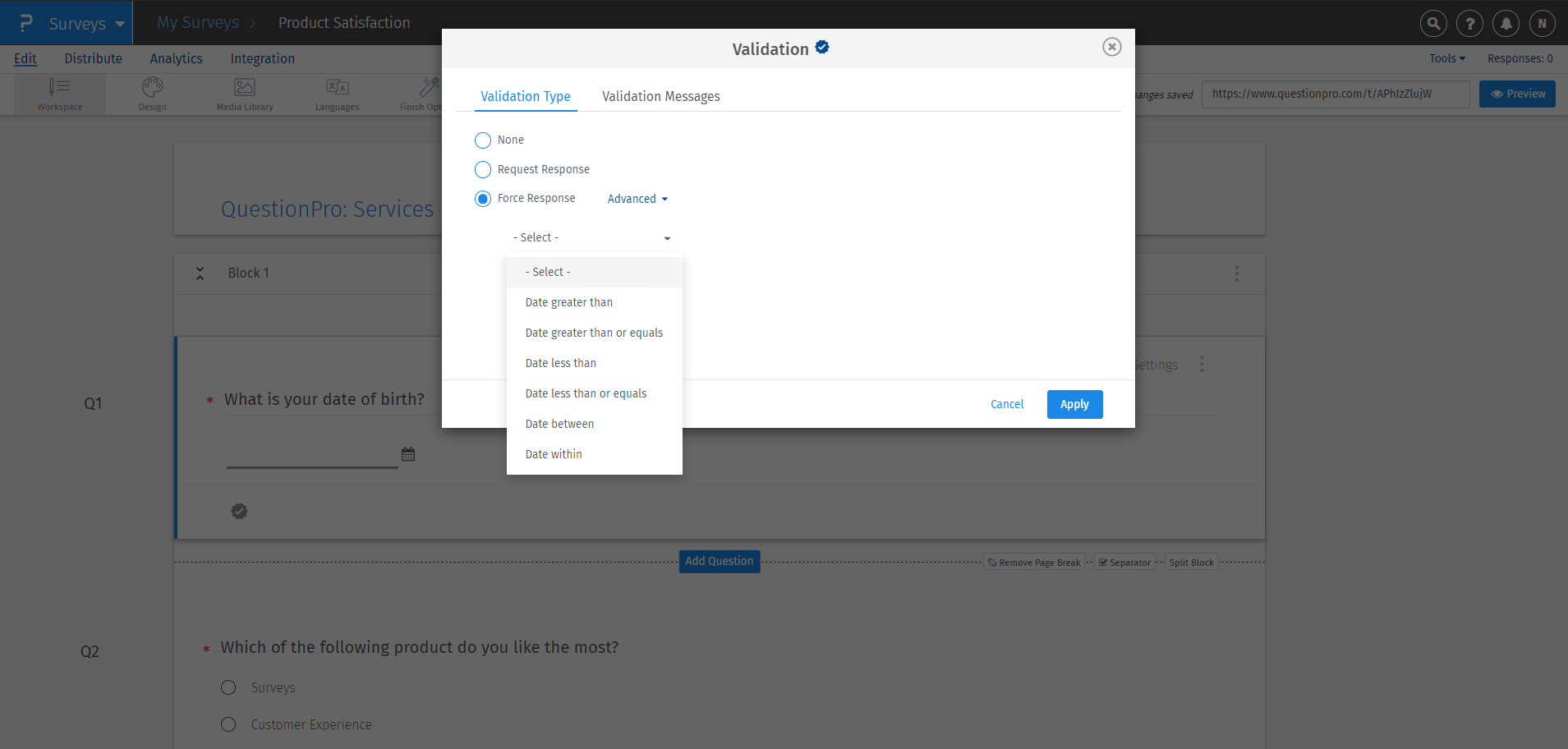Click the notifications bell icon
Viewport: 1568px width, 749px height.
(x=1506, y=22)
